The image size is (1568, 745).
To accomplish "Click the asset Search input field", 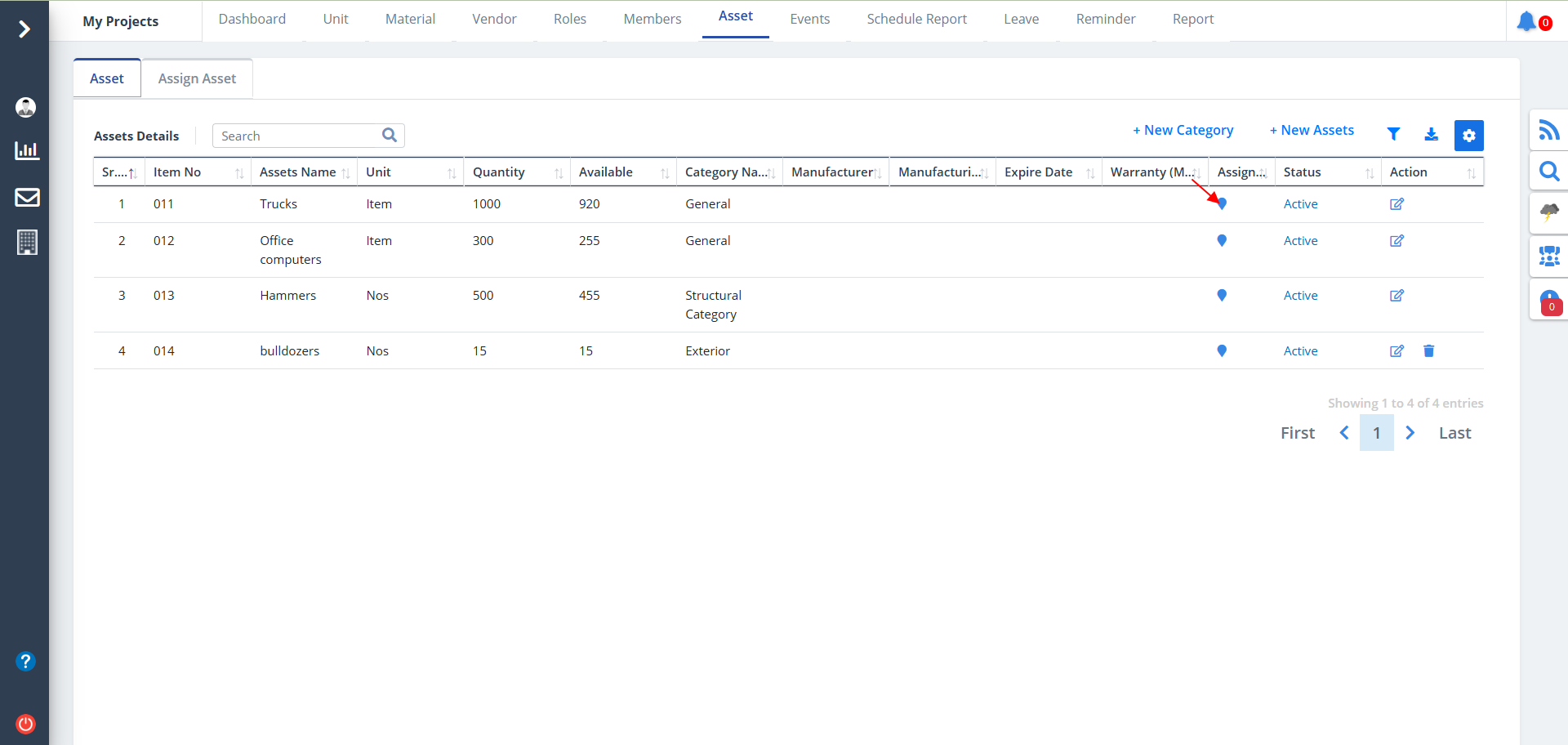I will [298, 136].
